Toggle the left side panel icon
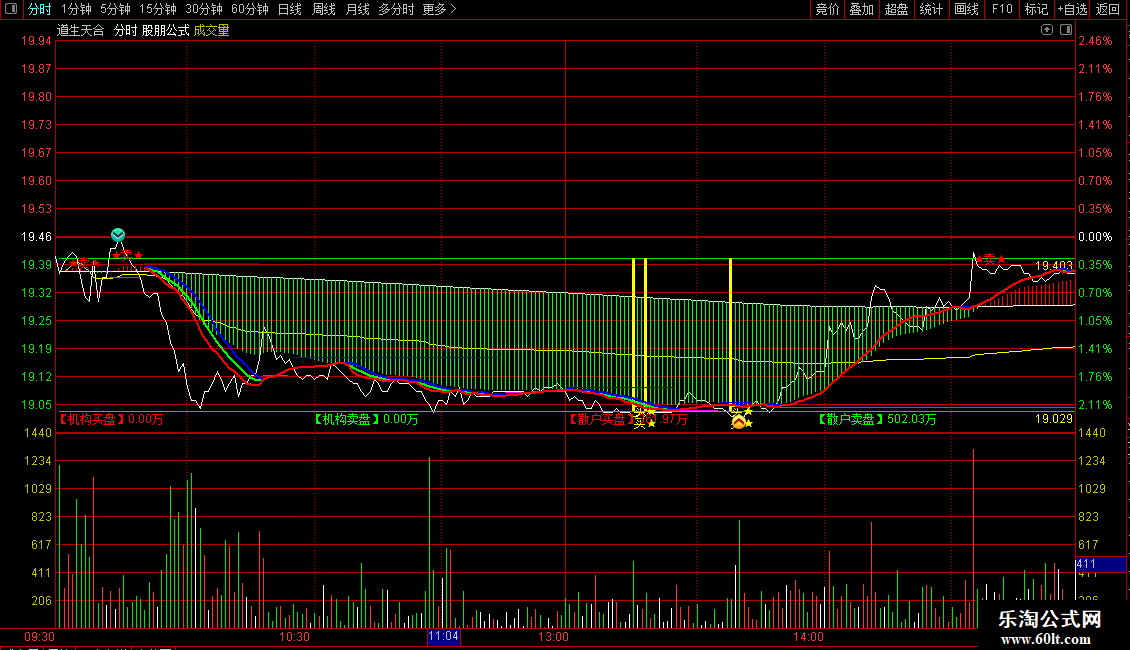The height and width of the screenshot is (650, 1130). [x=11, y=9]
